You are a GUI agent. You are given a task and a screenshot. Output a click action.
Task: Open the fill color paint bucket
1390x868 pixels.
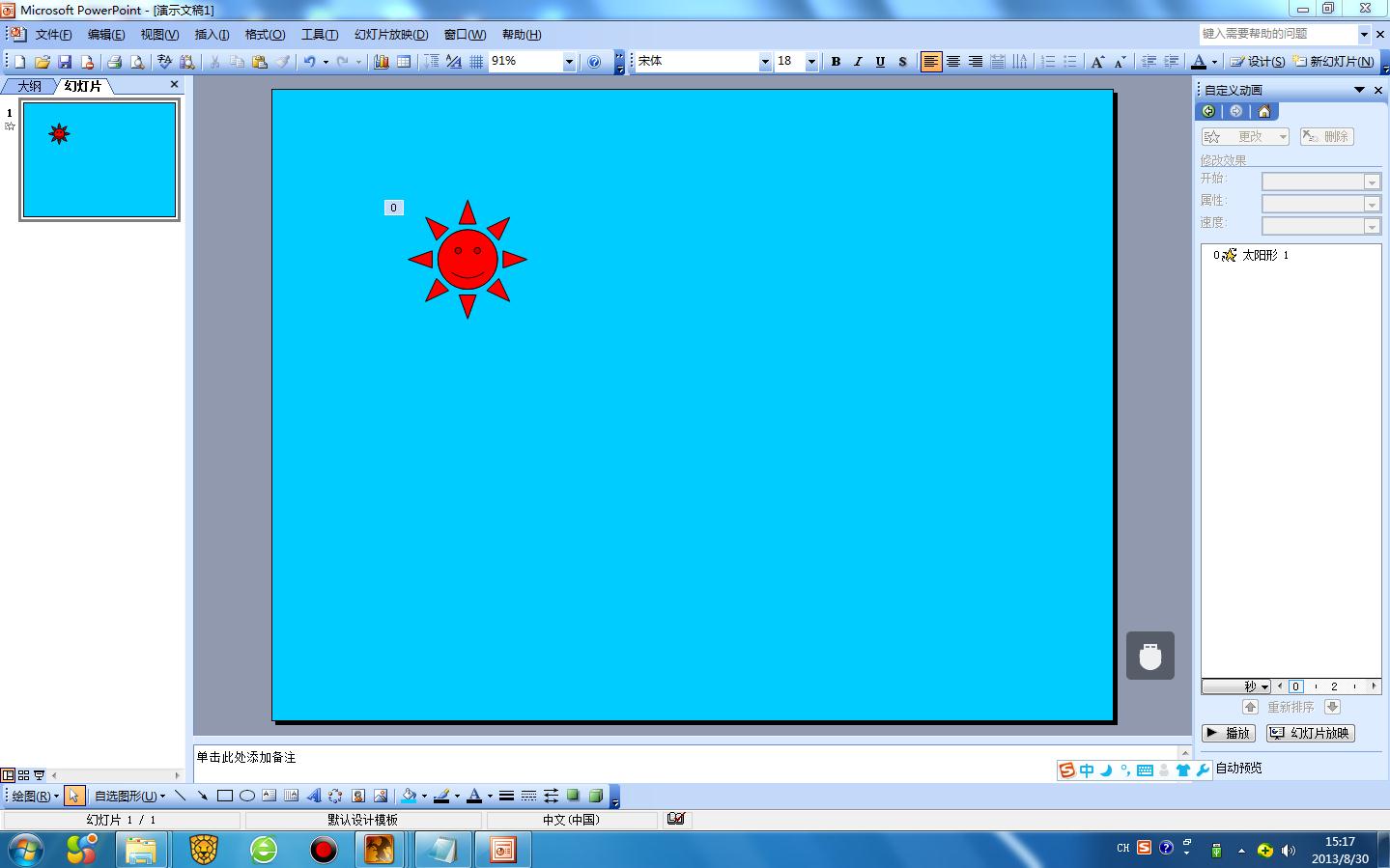(409, 796)
